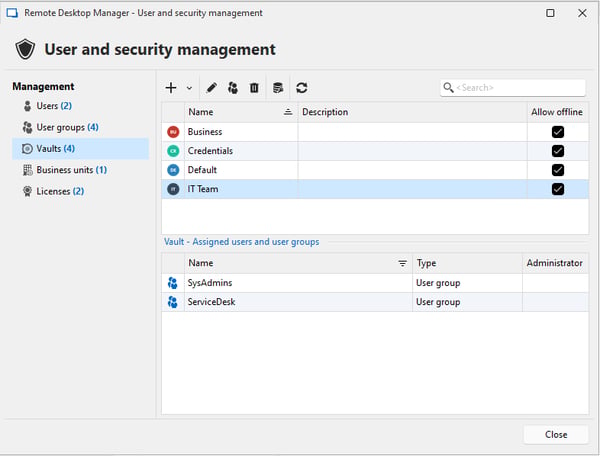Select the SysAdmins user group row
This screenshot has width=600, height=456.
click(375, 283)
